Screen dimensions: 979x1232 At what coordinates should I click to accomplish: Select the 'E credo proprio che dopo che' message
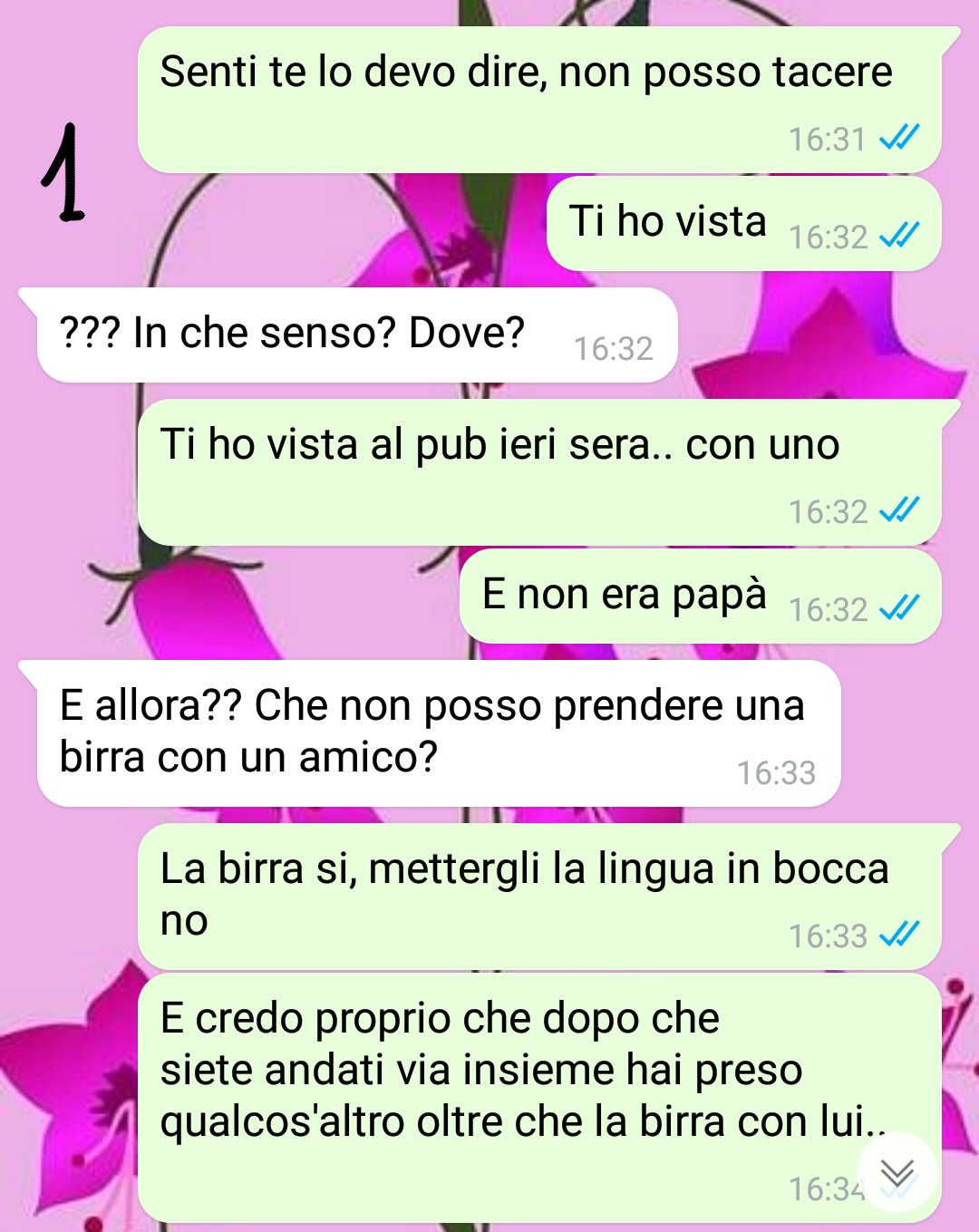coord(539,1098)
